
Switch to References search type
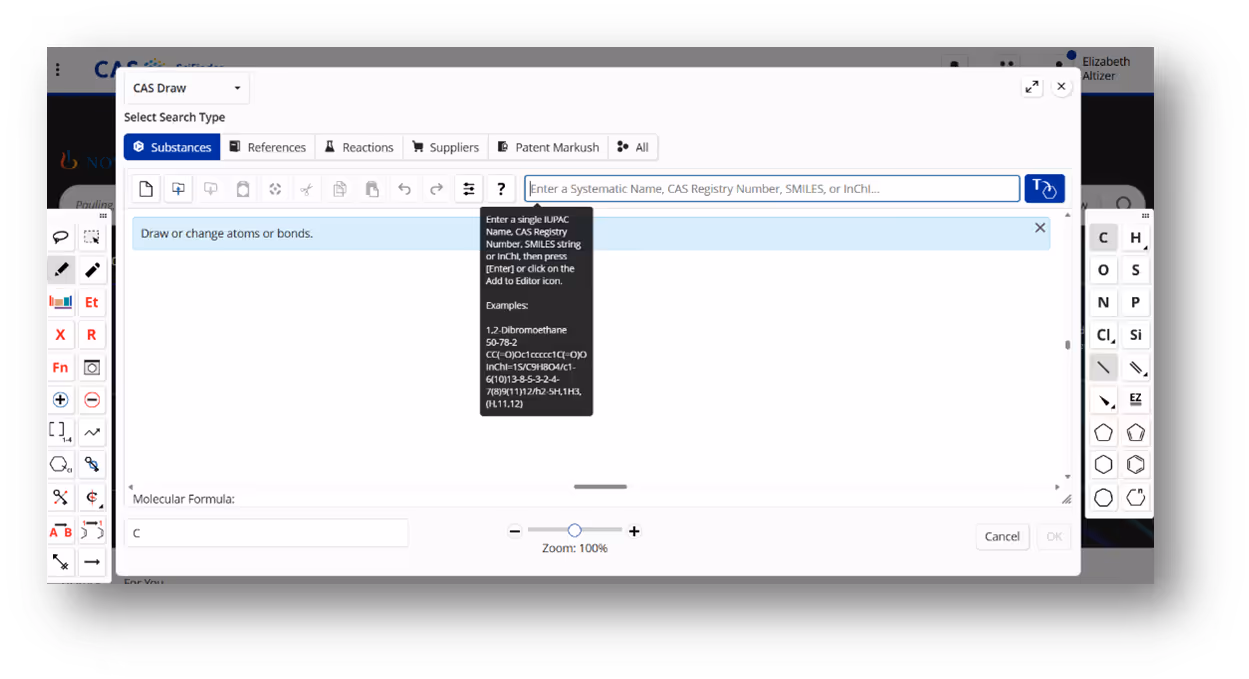(x=267, y=147)
